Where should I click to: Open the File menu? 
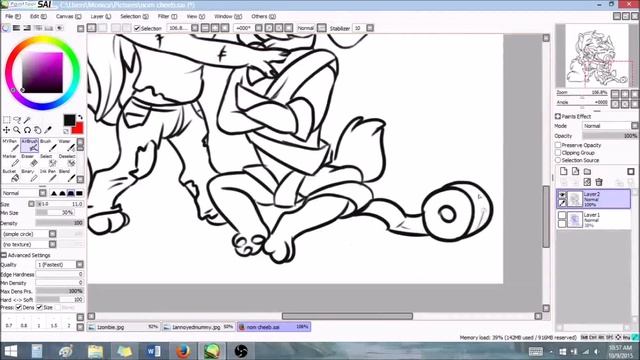click(13, 16)
